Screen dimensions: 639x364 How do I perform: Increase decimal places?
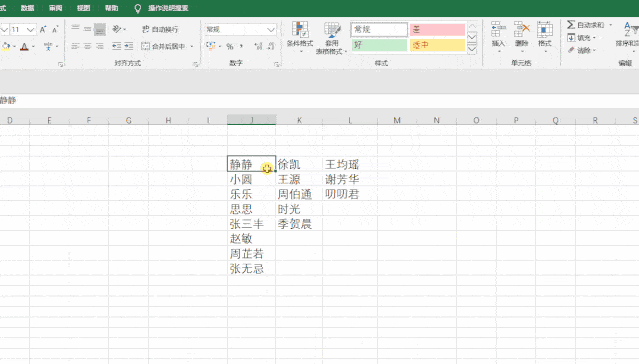258,46
